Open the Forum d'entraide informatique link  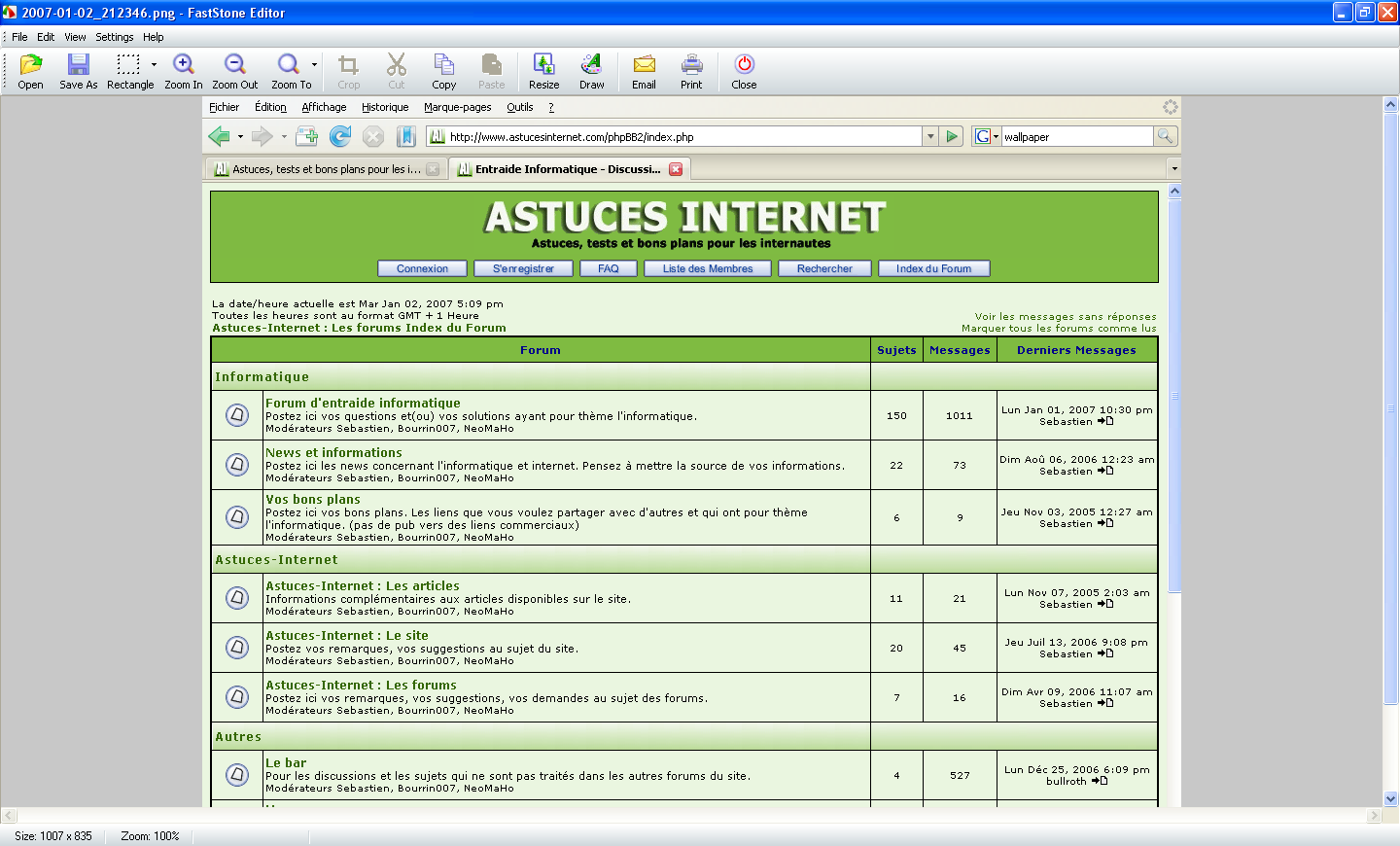tap(363, 403)
